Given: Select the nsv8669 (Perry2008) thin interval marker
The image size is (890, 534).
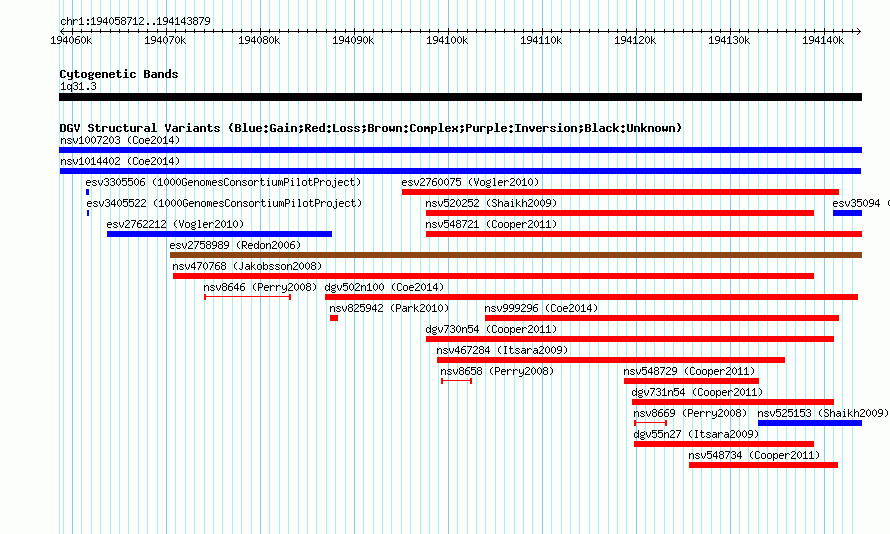Looking at the screenshot, I should (650, 423).
